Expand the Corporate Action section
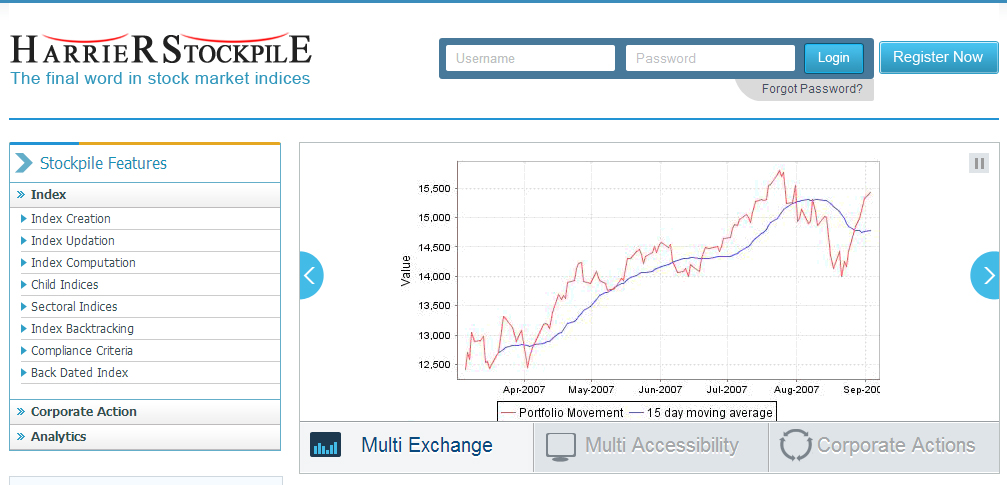1007x485 pixels. (145, 412)
